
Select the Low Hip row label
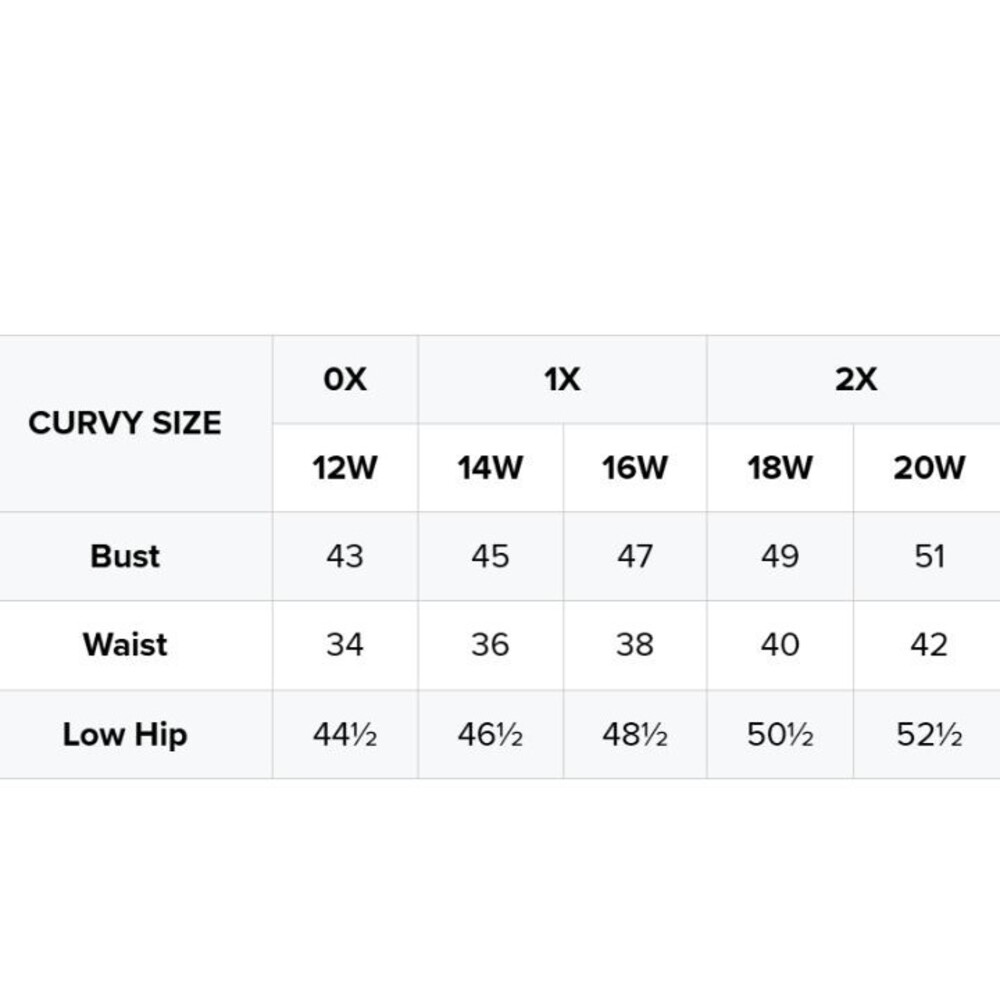pyautogui.click(x=125, y=734)
